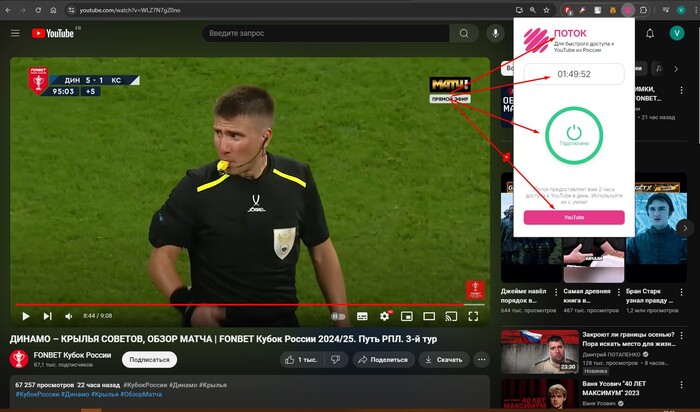
Task: Open menu for Джеймс навёл порядок short
Action: point(556,292)
